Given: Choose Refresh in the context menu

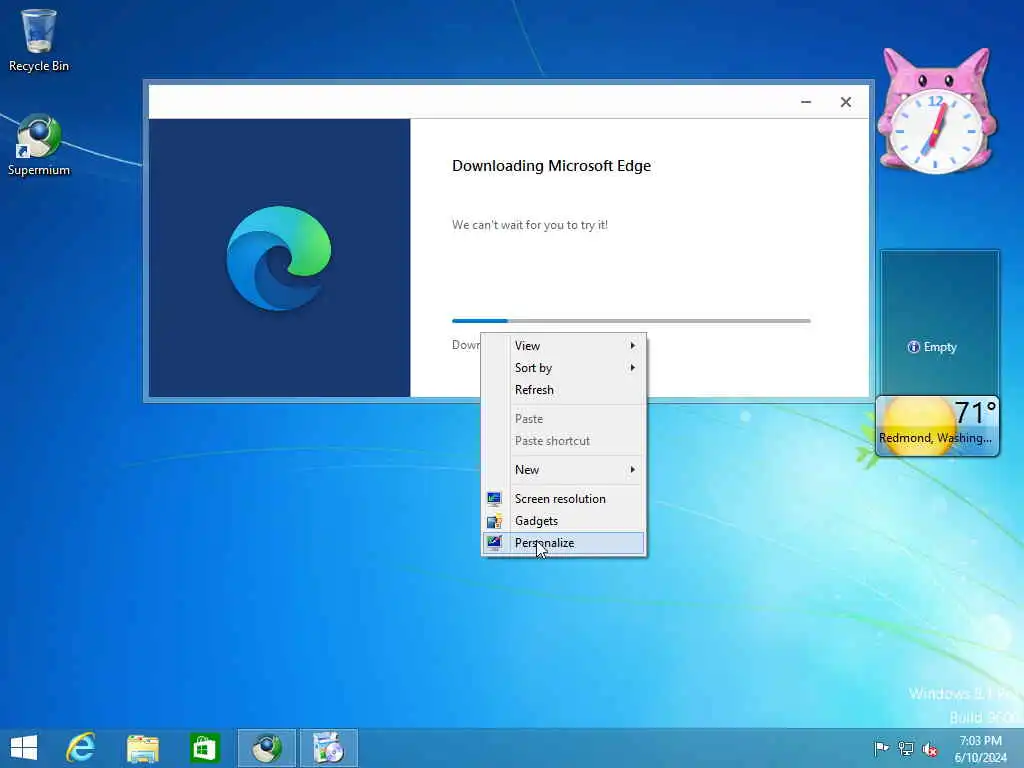Looking at the screenshot, I should click(x=564, y=390).
